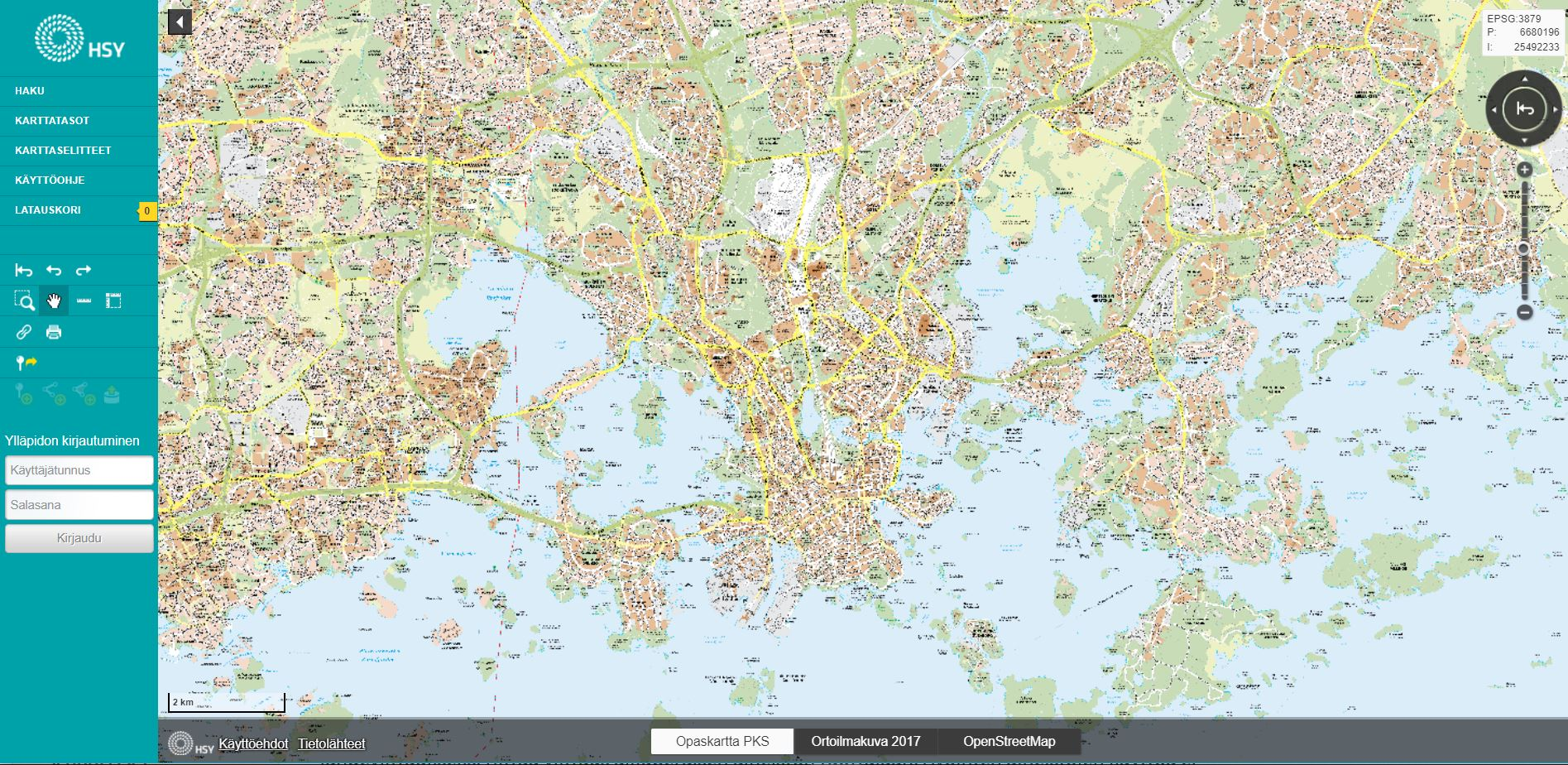Switch base map to OpenStreetMap
Image resolution: width=1568 pixels, height=765 pixels.
tap(1009, 741)
